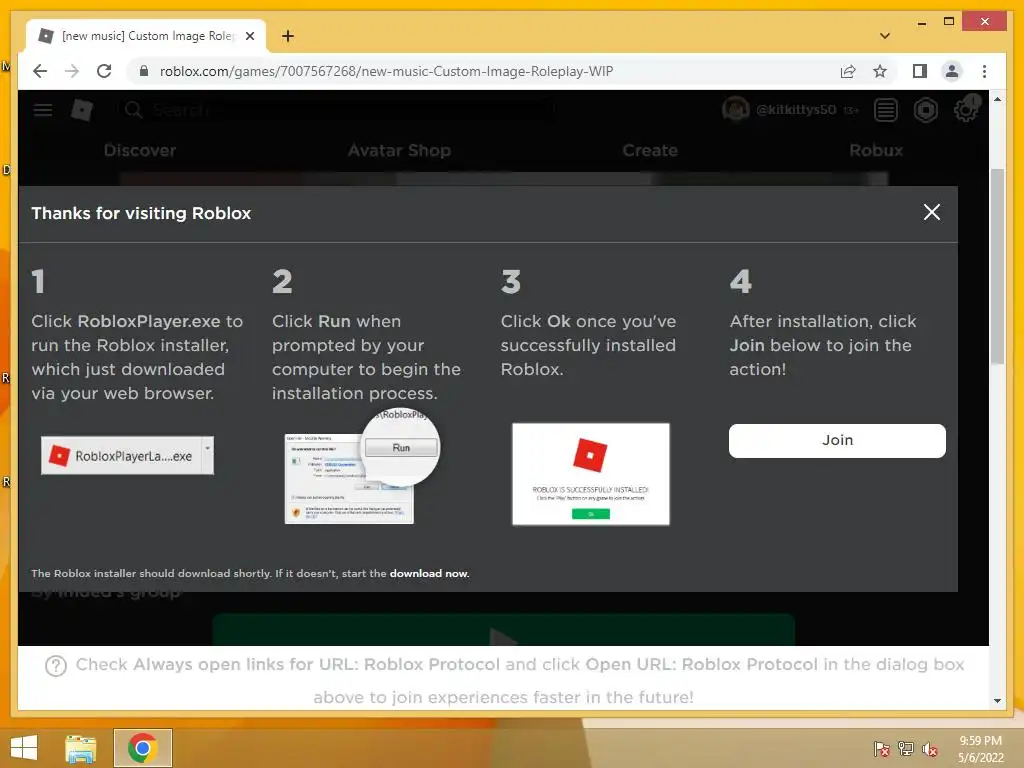Open the Create page
This screenshot has height=768, width=1024.
coord(650,150)
